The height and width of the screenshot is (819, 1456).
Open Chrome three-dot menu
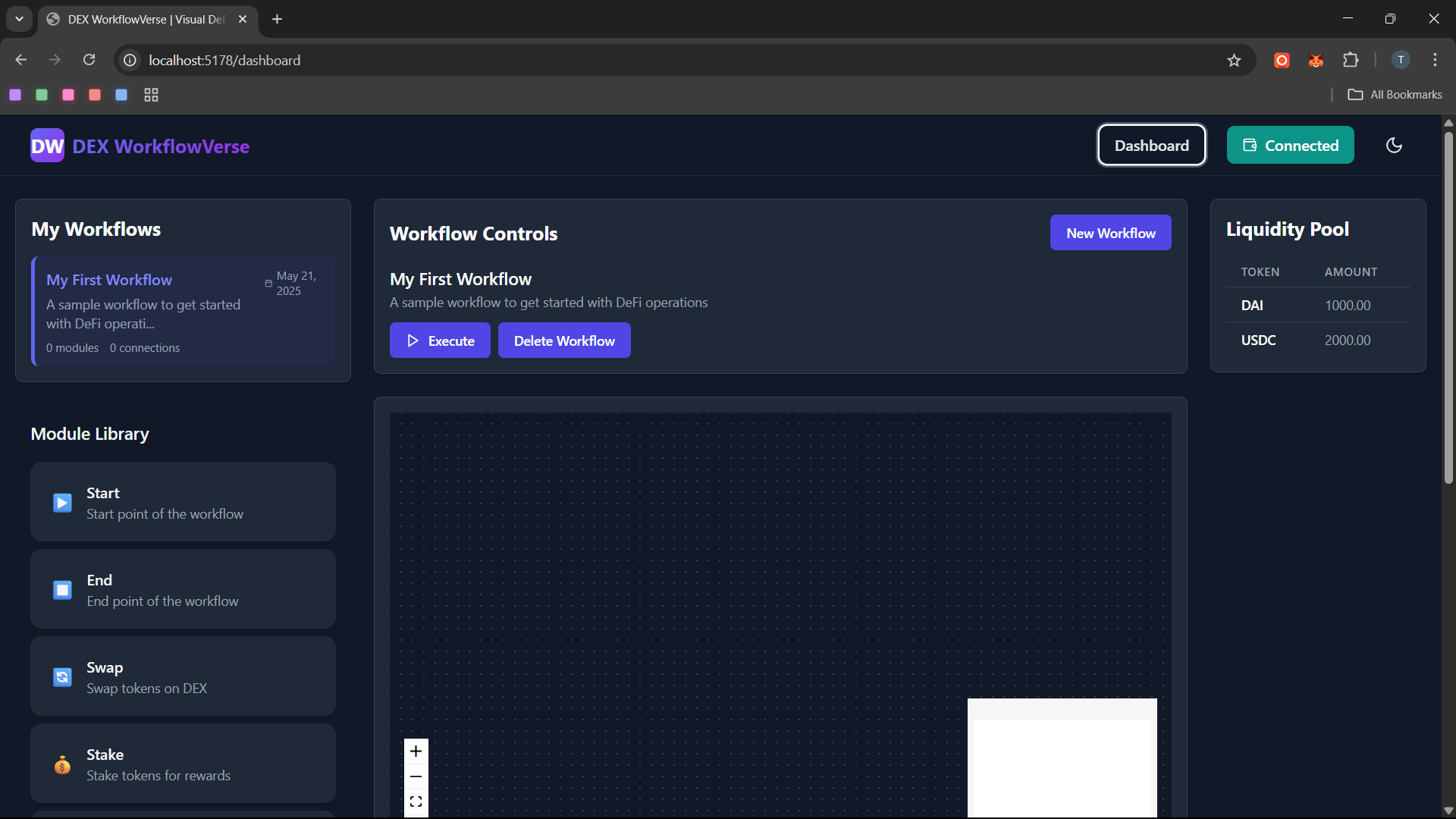coord(1435,60)
